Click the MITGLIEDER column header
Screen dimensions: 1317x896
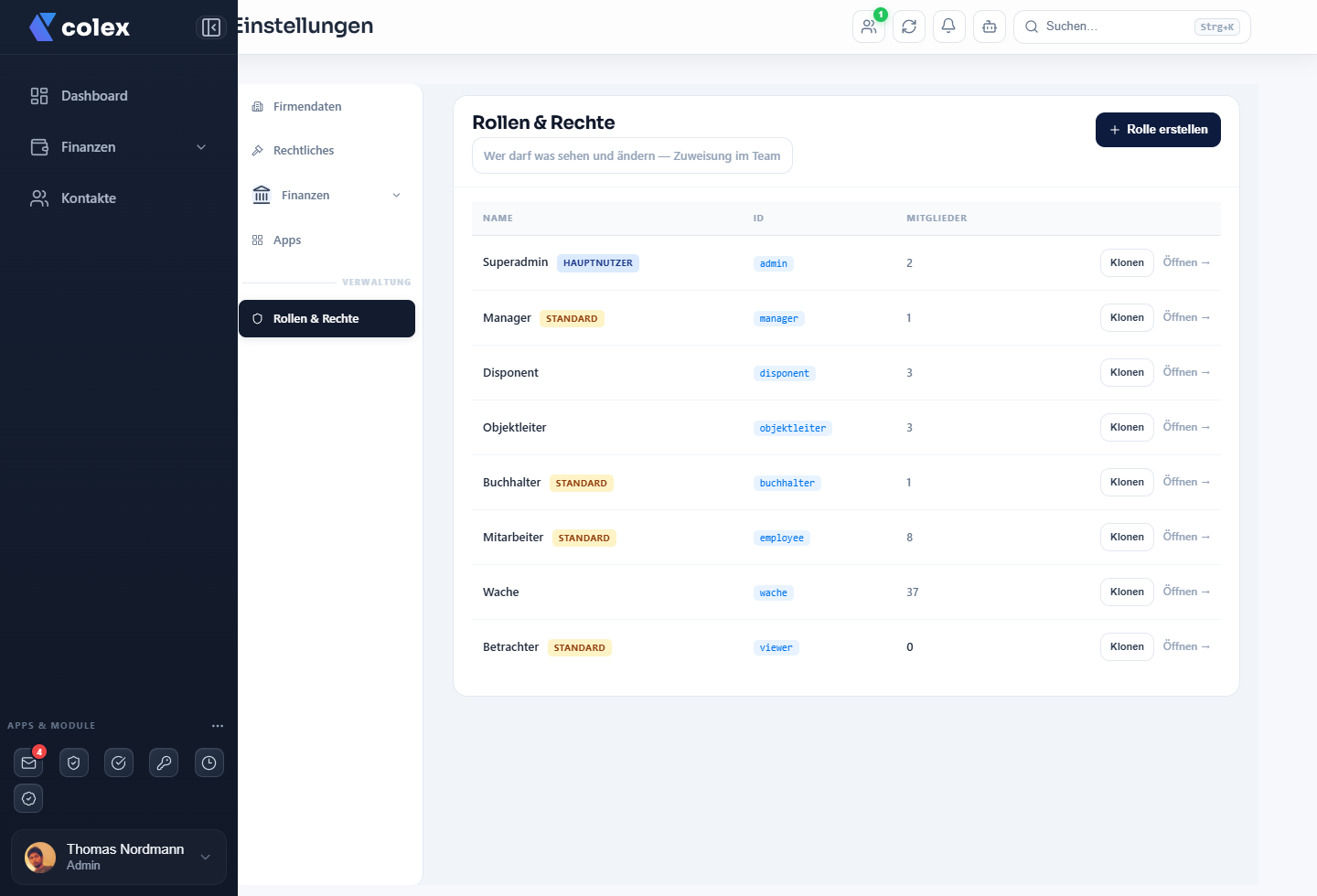[937, 219]
